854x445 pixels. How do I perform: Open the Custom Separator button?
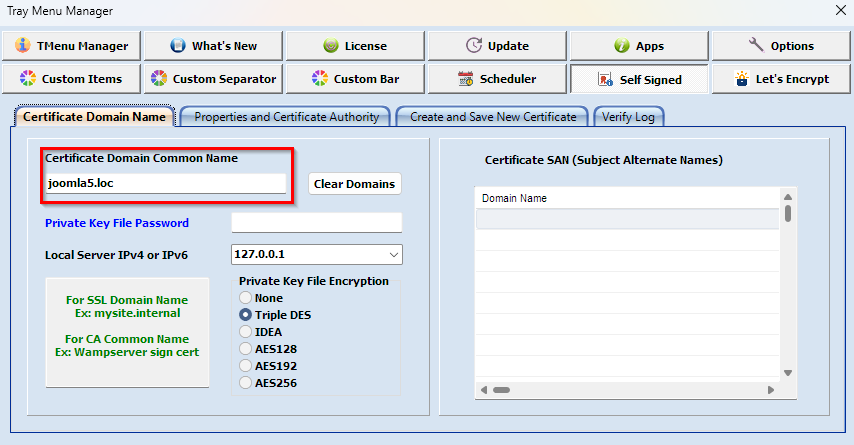coord(213,79)
